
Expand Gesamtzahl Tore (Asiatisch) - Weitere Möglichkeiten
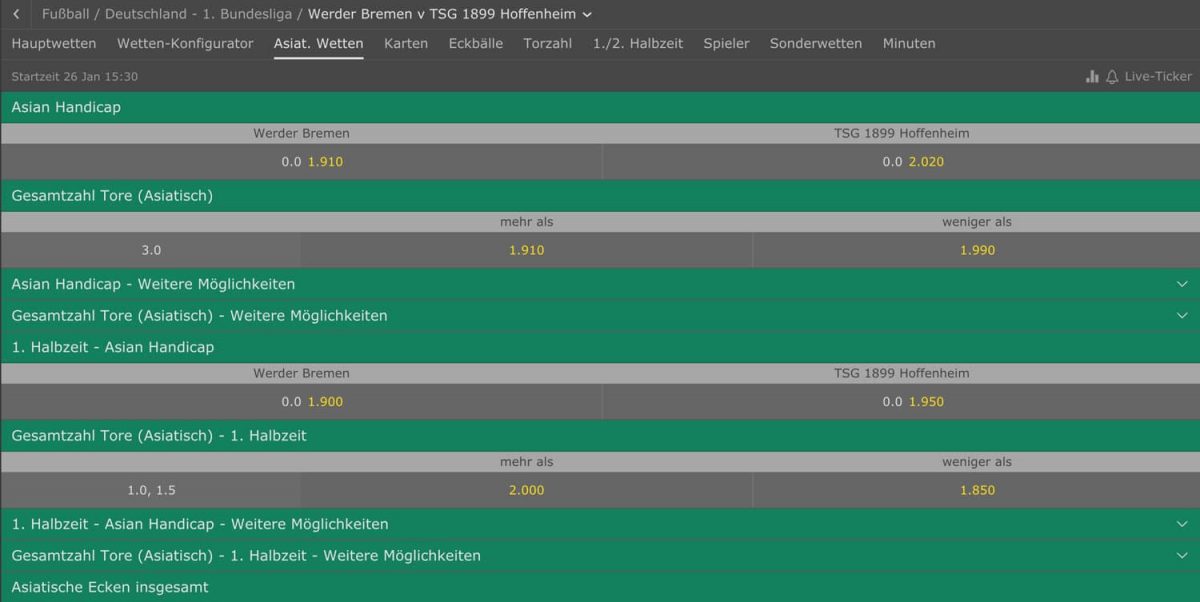600,316
